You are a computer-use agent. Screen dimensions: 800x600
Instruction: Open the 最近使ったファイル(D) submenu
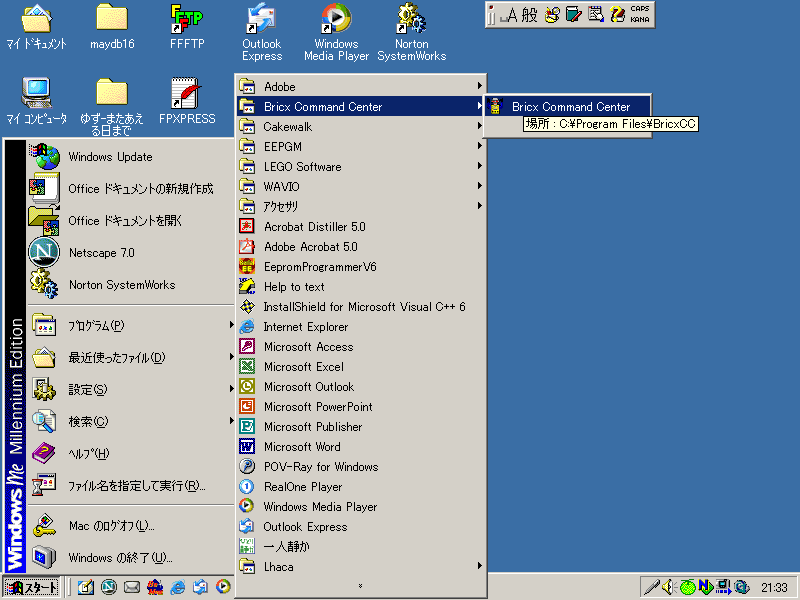coord(131,358)
